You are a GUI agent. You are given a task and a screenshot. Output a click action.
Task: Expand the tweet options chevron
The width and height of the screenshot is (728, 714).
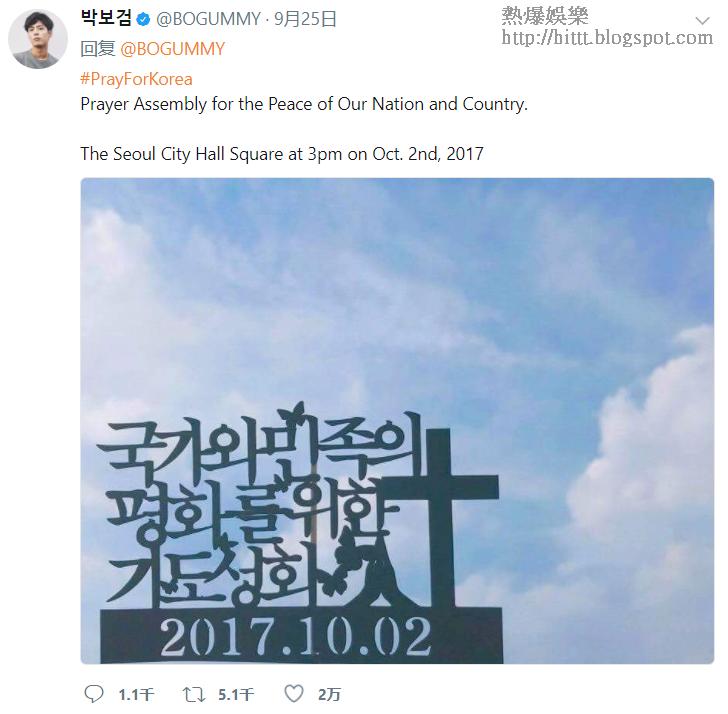pyautogui.click(x=702, y=20)
